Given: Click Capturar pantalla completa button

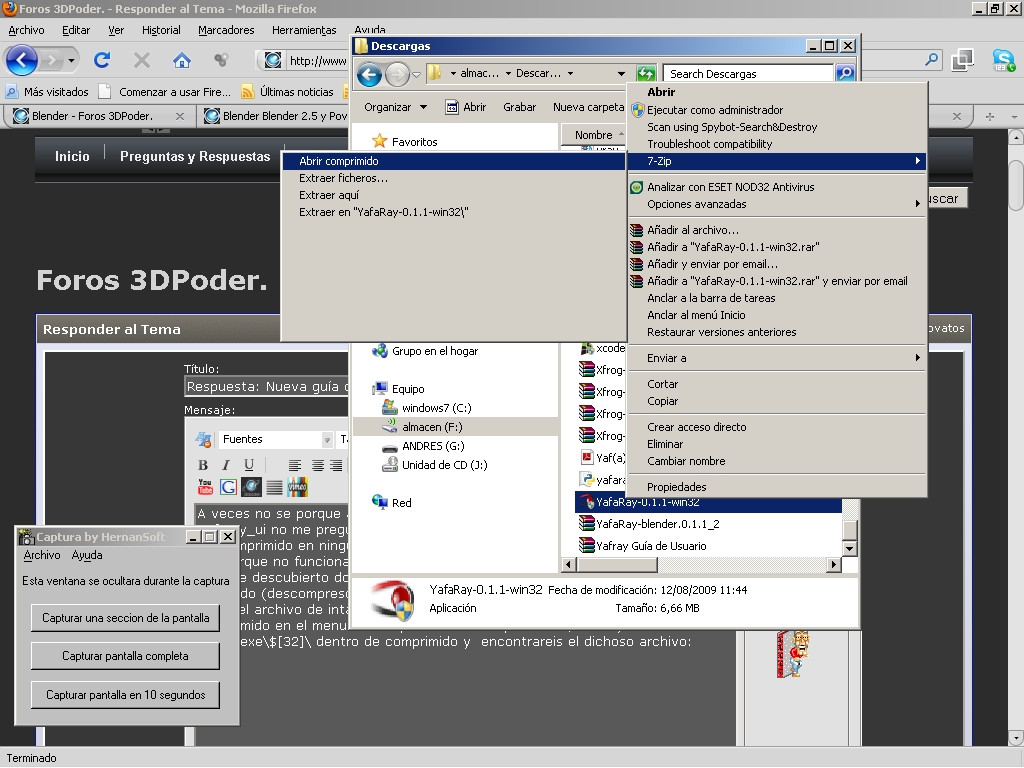Looking at the screenshot, I should tap(125, 656).
